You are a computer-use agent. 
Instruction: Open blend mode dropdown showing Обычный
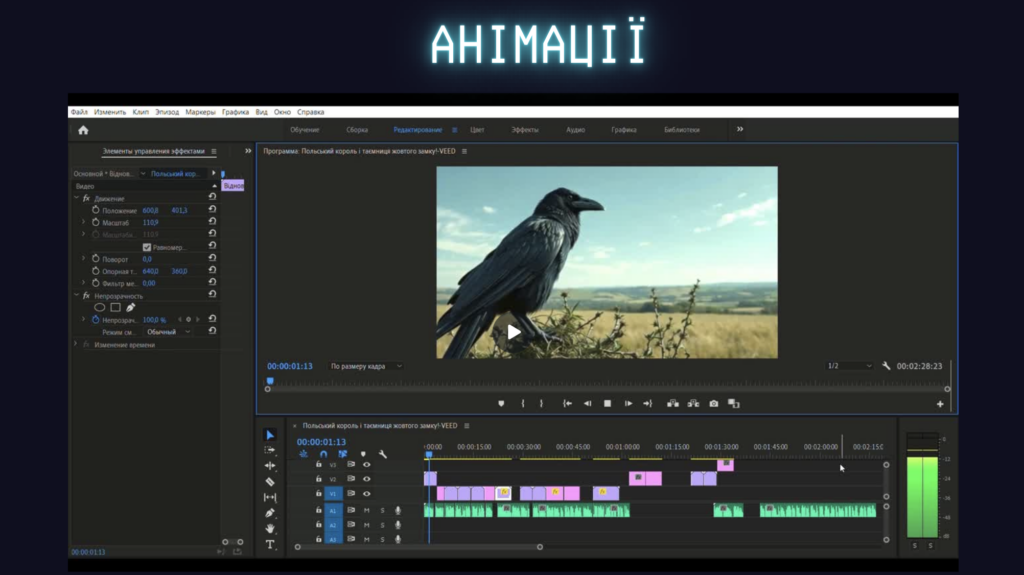167,332
